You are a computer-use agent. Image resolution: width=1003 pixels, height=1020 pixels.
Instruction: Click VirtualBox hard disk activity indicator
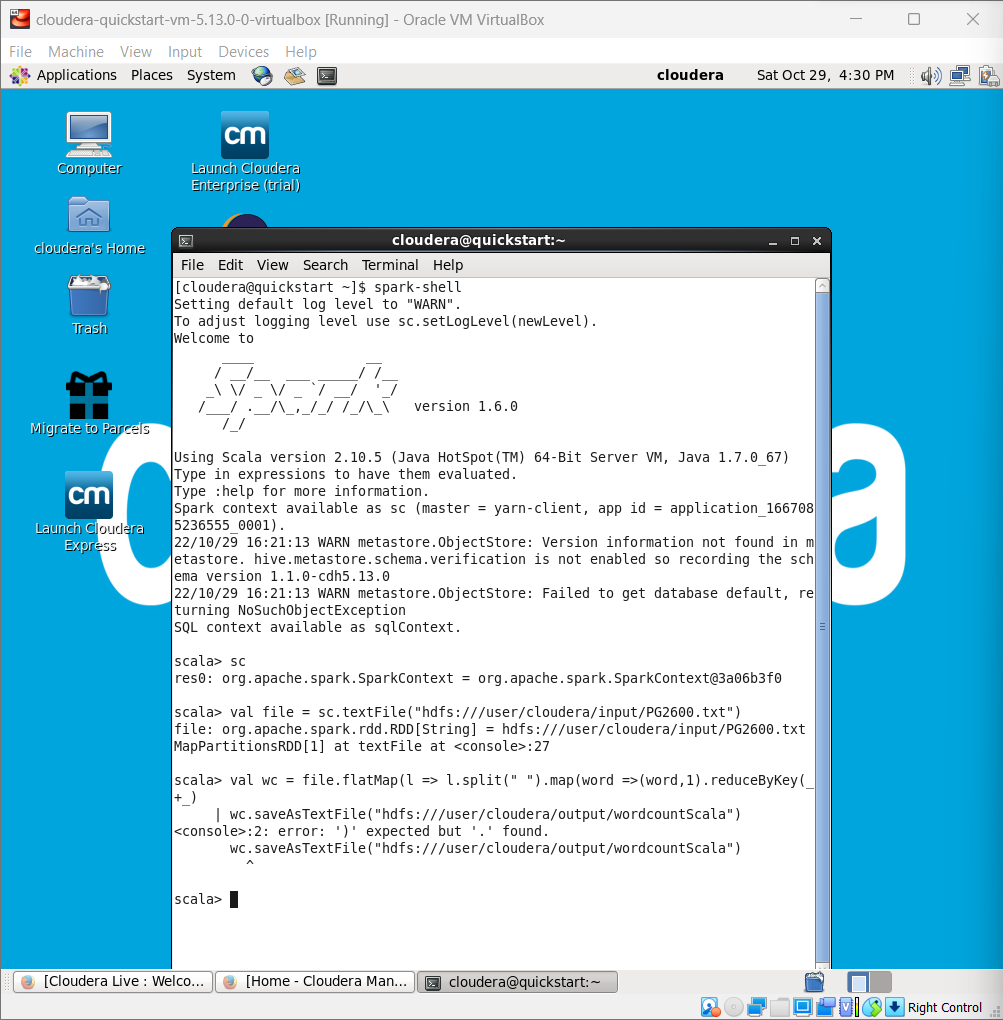pos(710,1007)
